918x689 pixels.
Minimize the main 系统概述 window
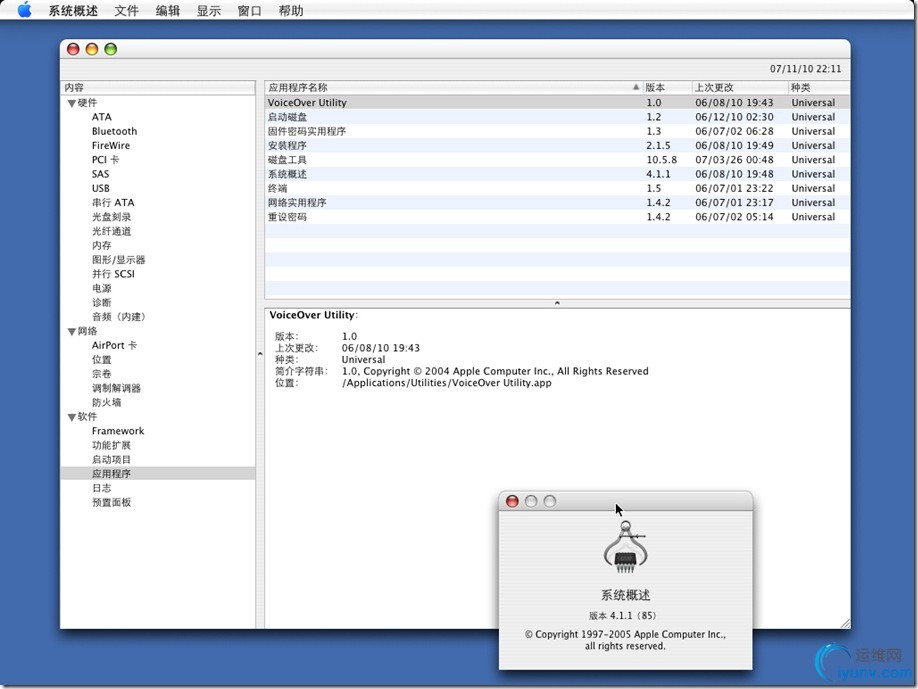pos(92,49)
